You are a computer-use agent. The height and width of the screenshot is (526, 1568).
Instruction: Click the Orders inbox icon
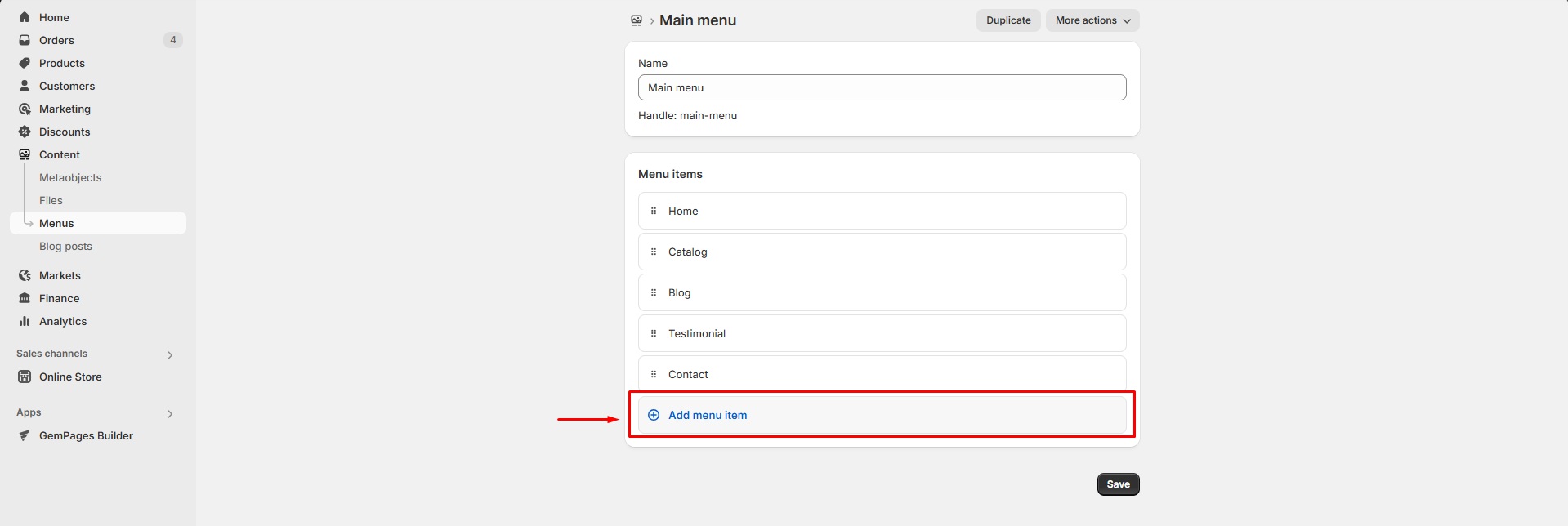(x=25, y=40)
